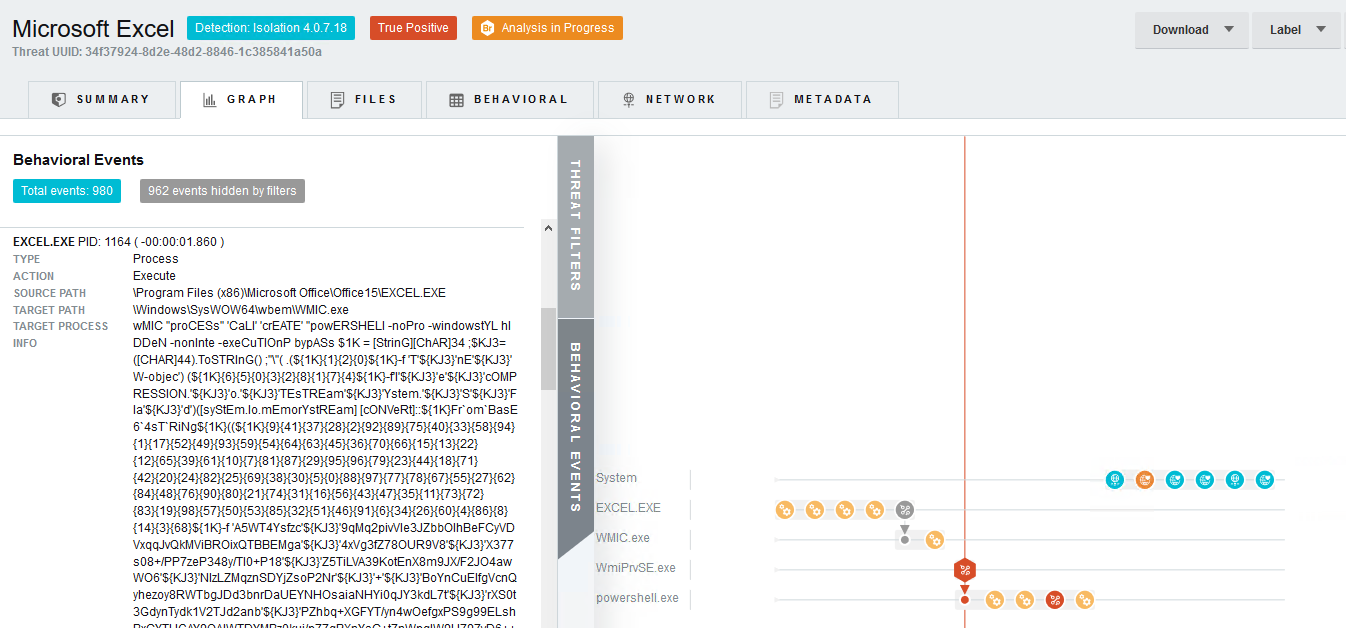Click the EXCEL.EXE PID: 1164 event header

click(x=118, y=242)
